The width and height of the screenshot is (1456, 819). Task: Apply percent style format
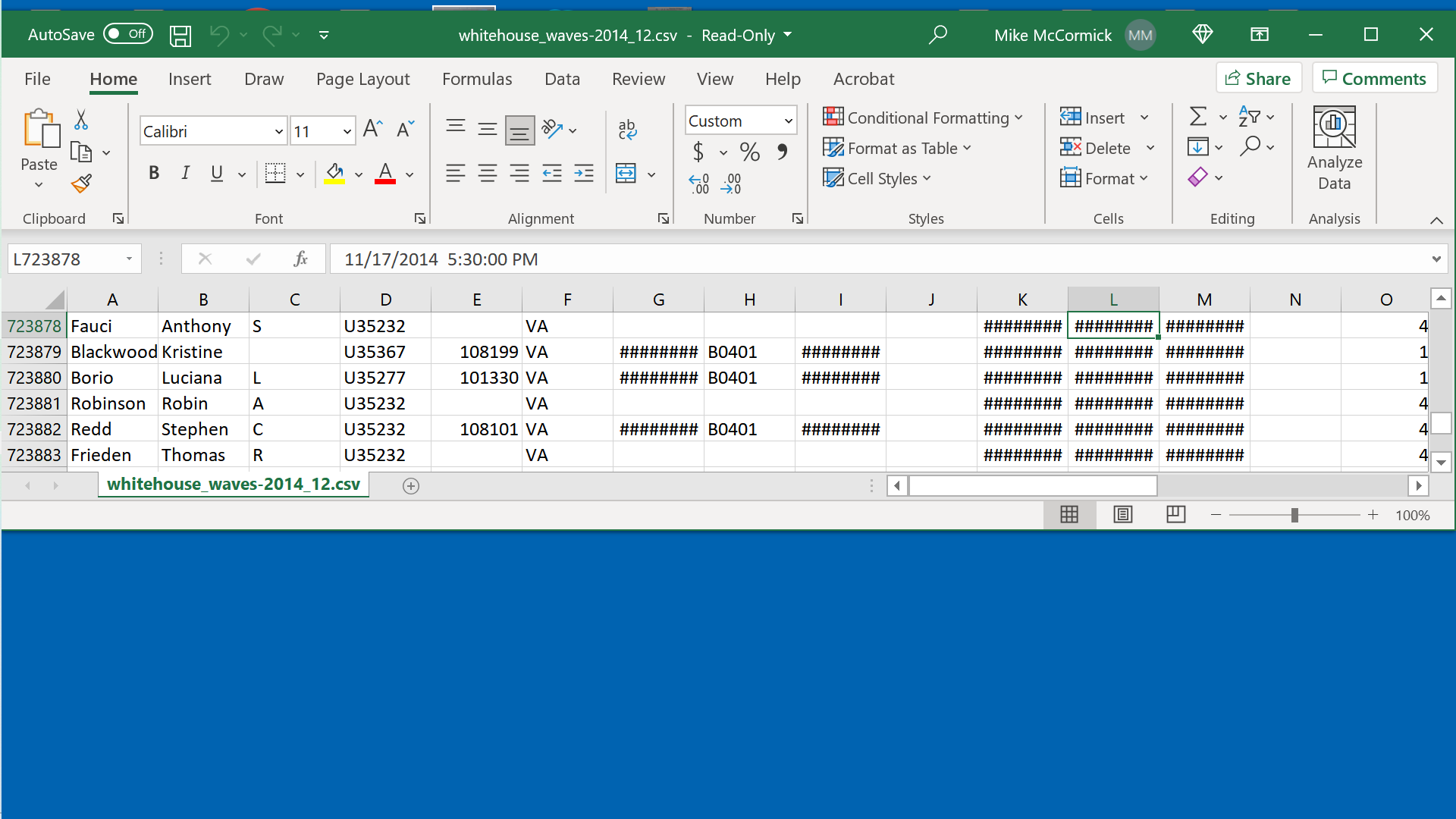point(749,152)
